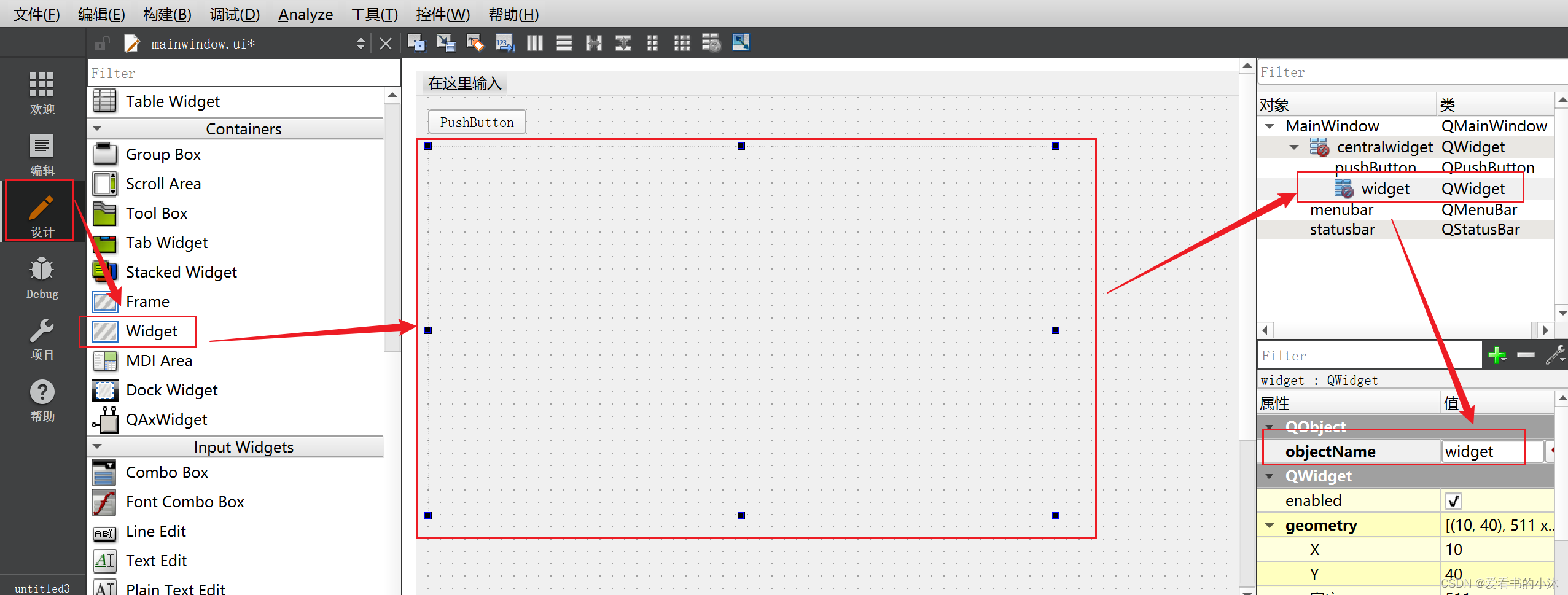Open the mainwindow.ui document selector dropdown

point(361,44)
